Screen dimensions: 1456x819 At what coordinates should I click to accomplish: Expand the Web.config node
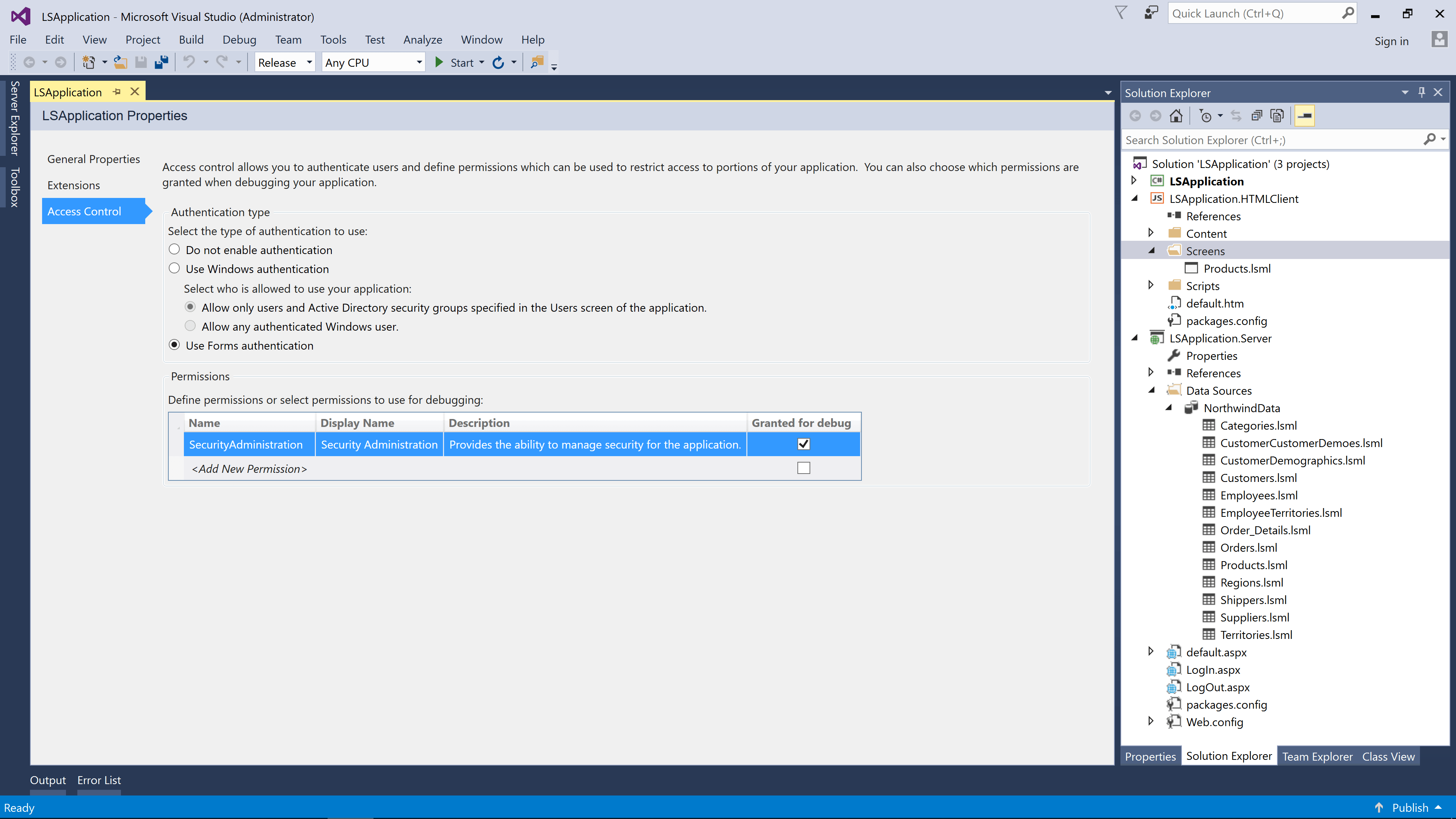(x=1150, y=721)
